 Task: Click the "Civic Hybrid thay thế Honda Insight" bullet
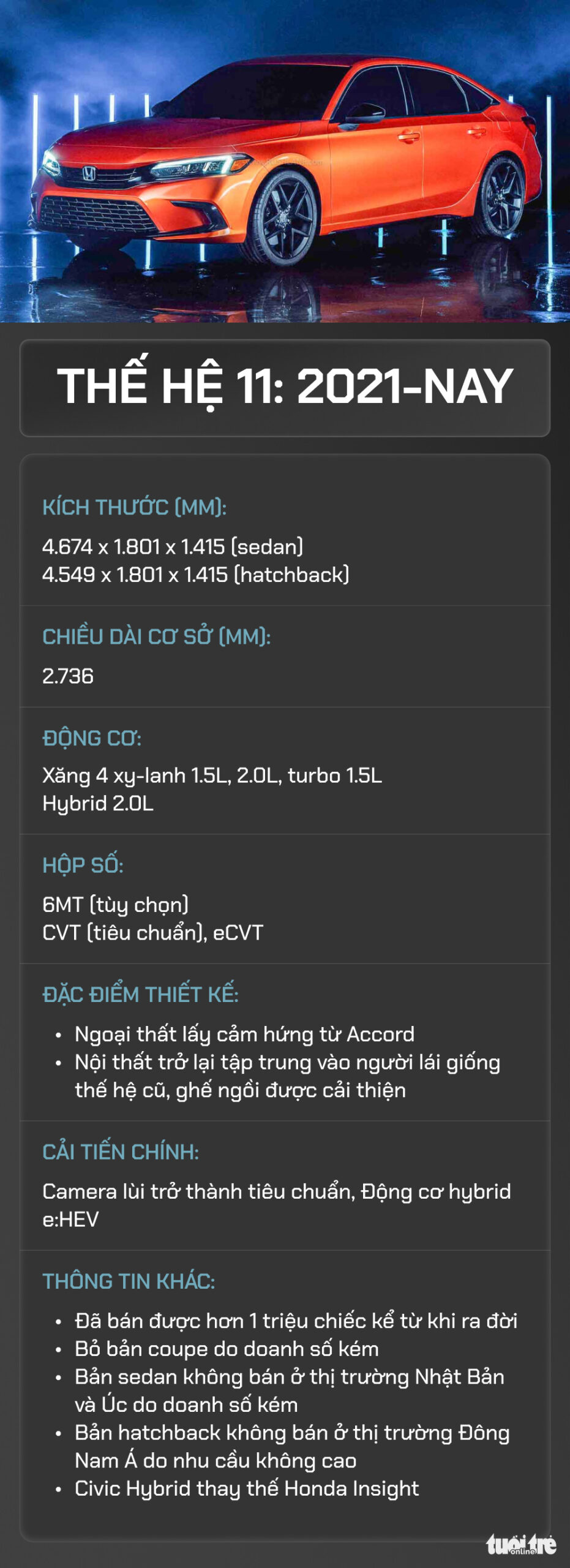point(247,1488)
